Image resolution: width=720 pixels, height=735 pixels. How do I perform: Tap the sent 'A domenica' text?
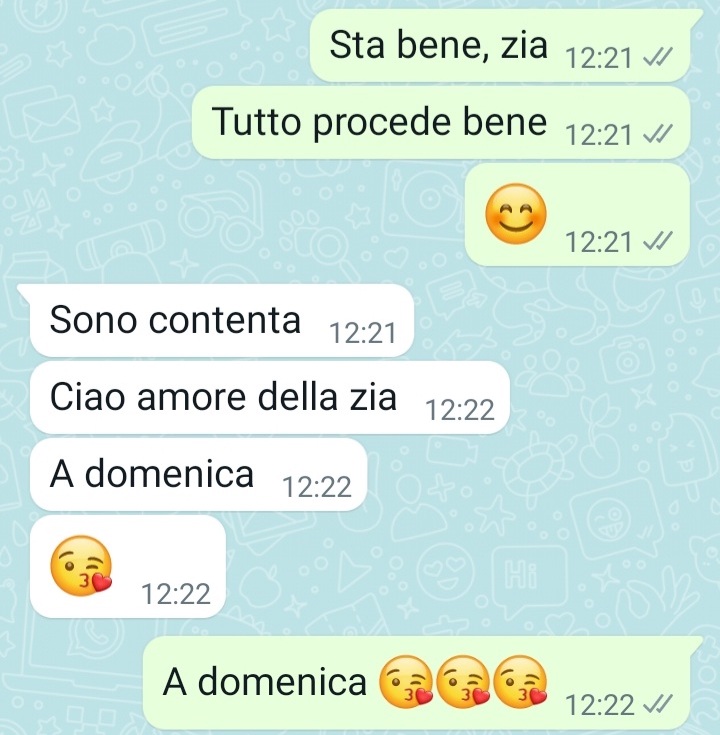(264, 682)
